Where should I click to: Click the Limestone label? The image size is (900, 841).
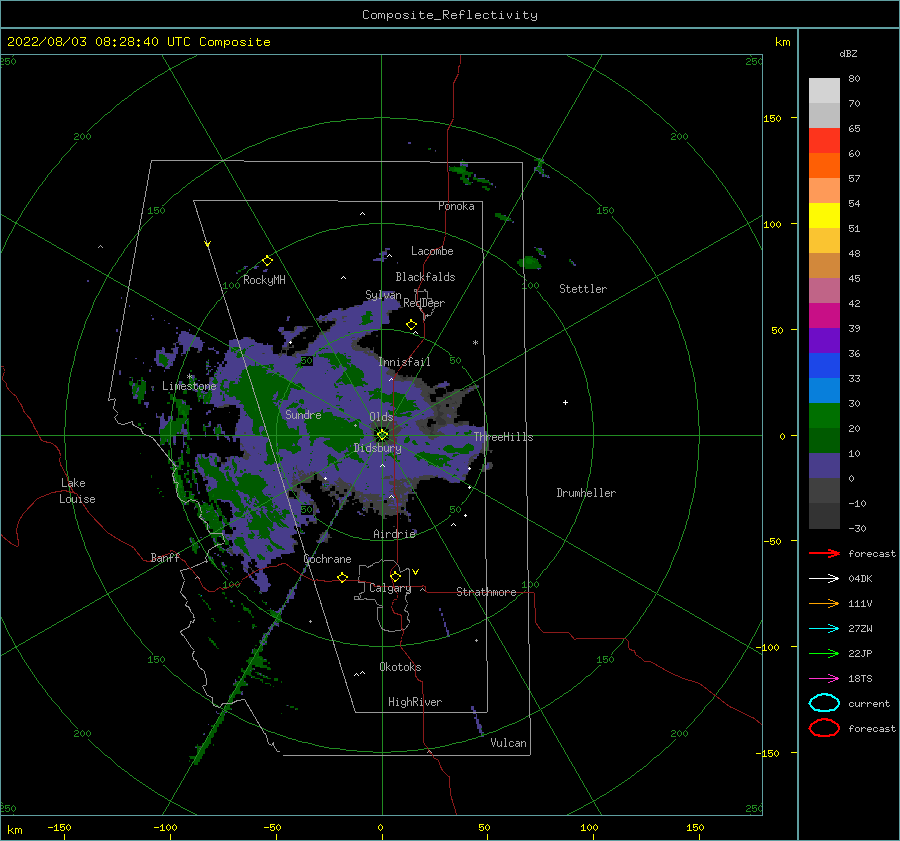pyautogui.click(x=189, y=386)
